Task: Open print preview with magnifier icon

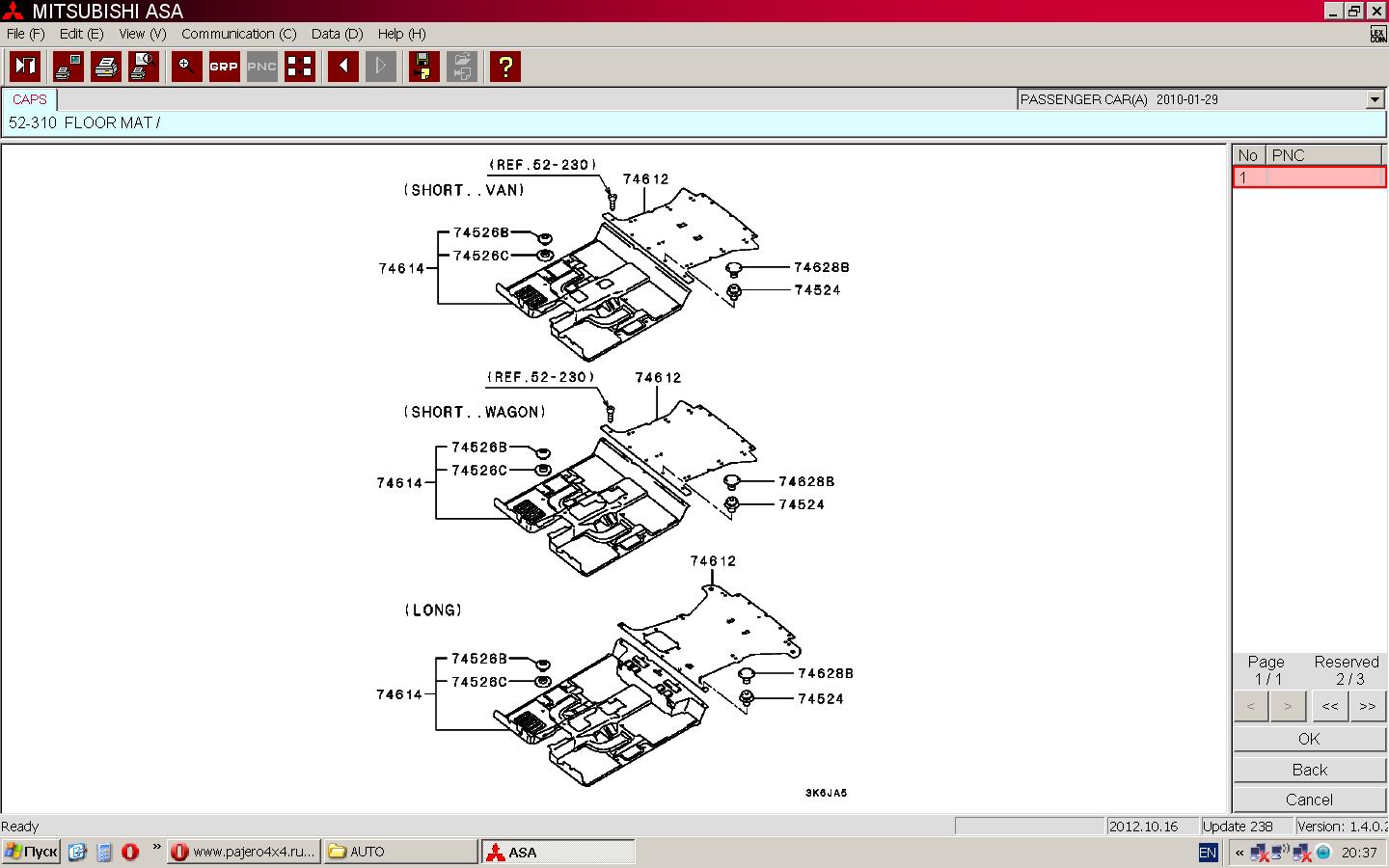Action: tap(144, 67)
